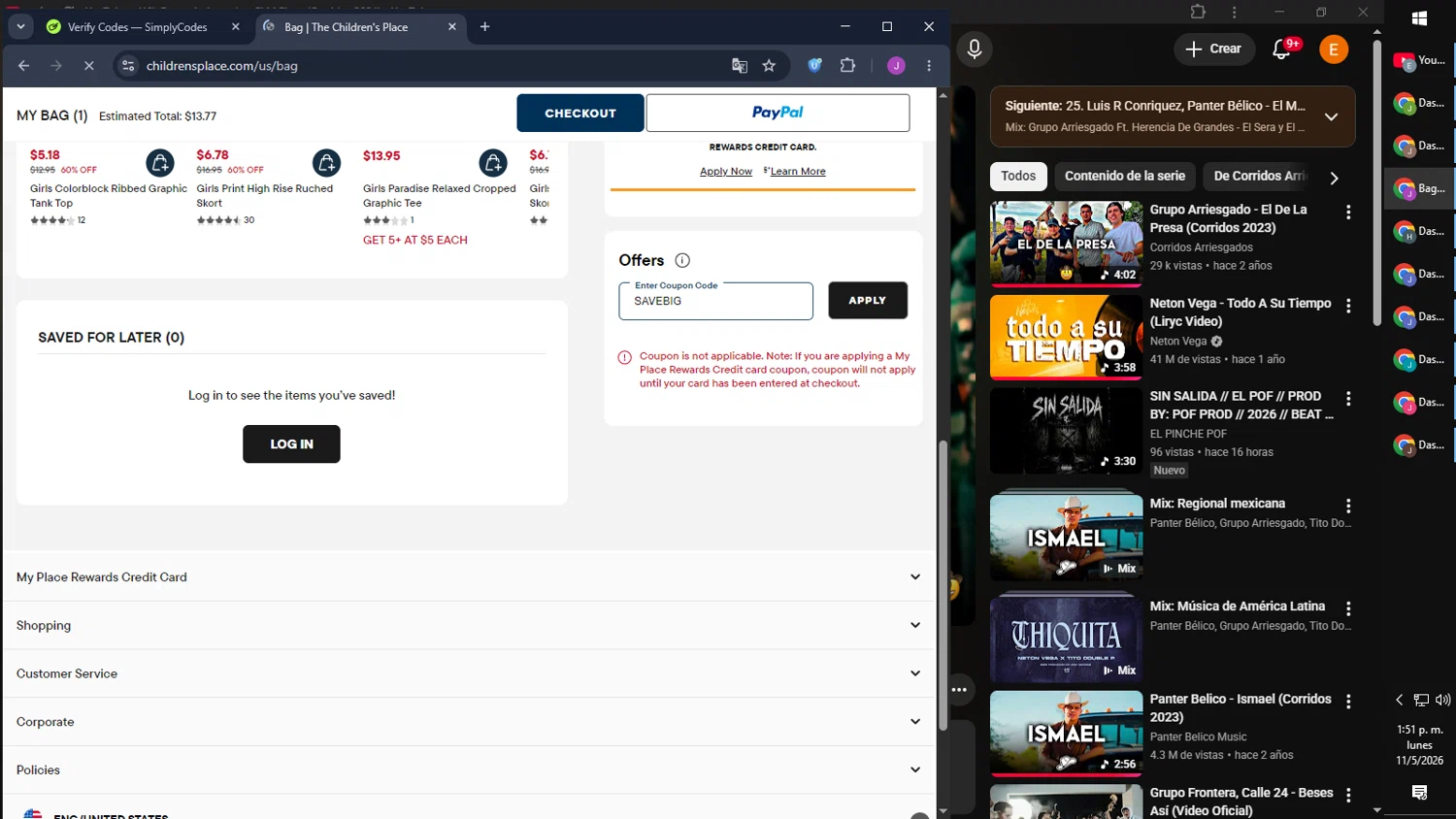1456x819 pixels.
Task: Open the SIN SALIDA video thumbnail
Action: pyautogui.click(x=1066, y=431)
